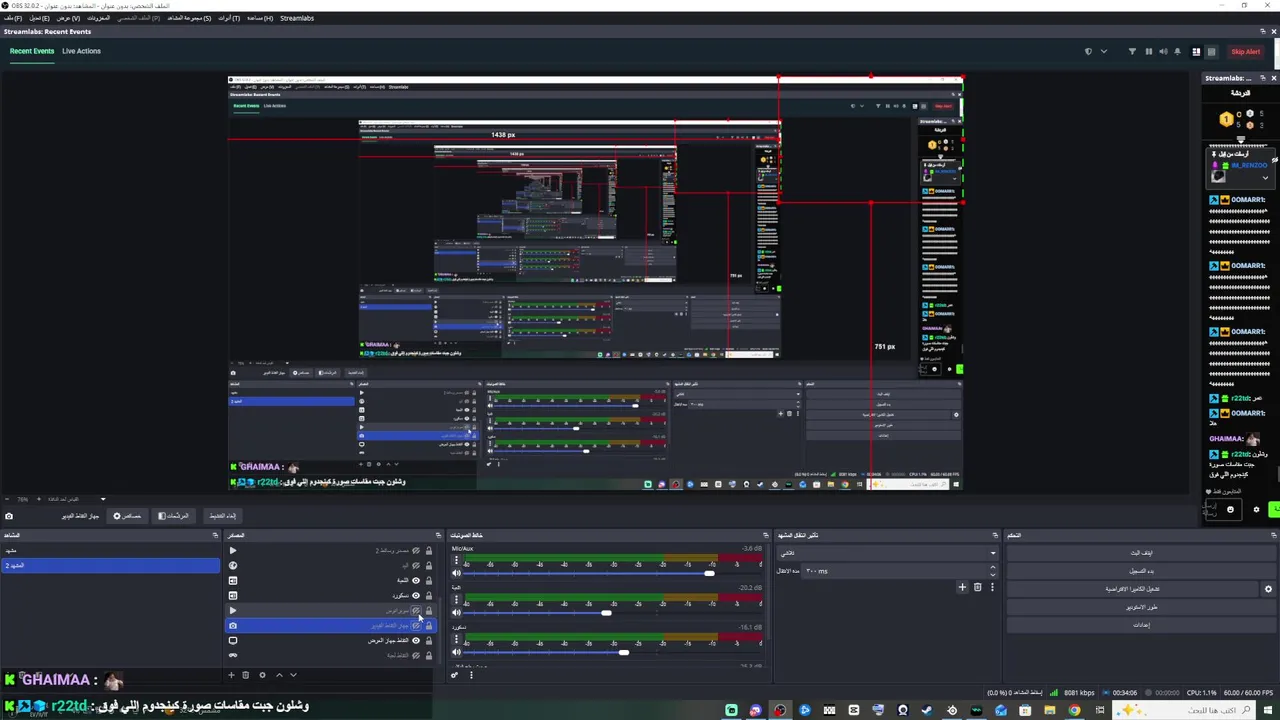Click the filter icon in Recent Events

tap(1132, 52)
